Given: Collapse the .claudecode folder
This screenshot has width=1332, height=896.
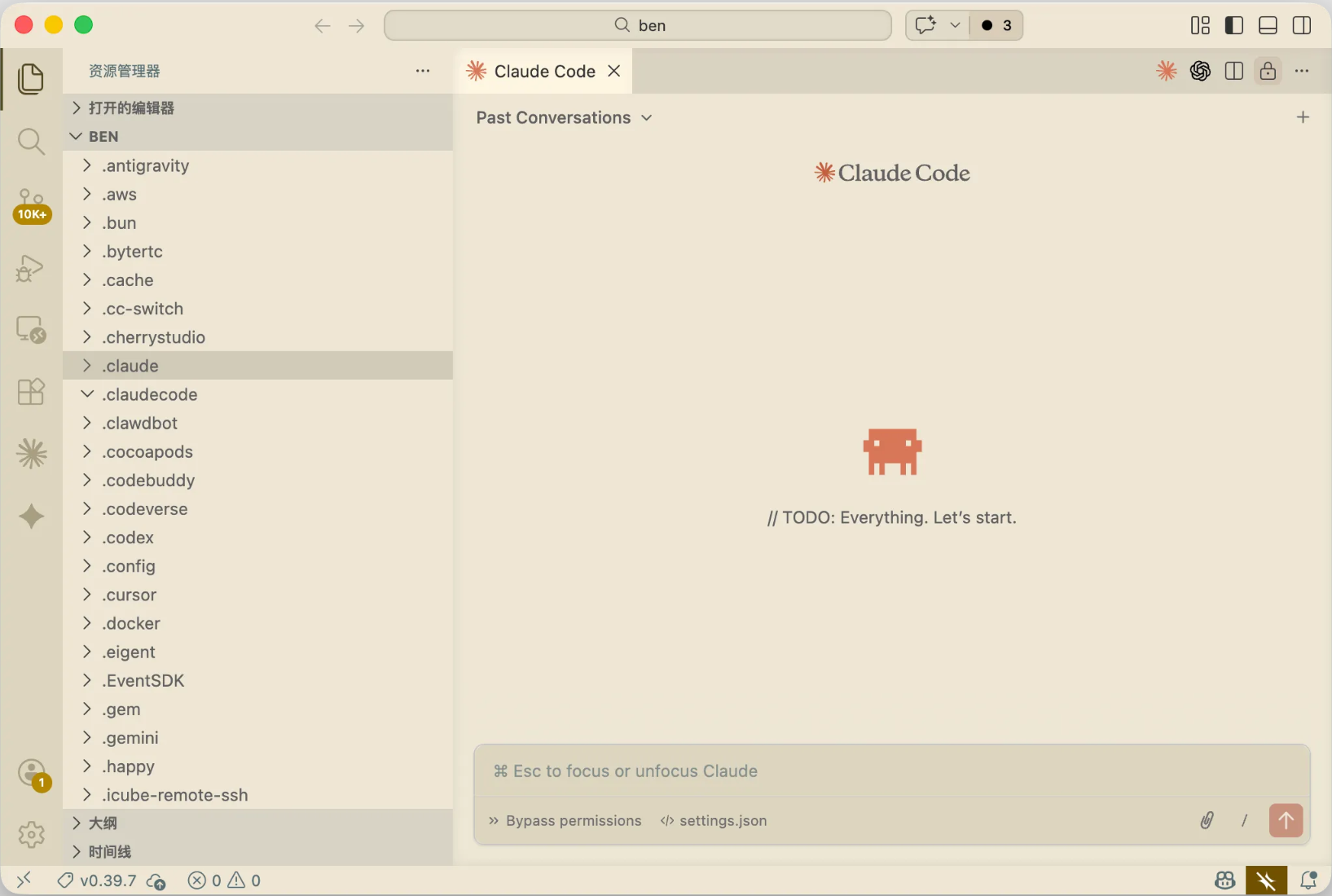Looking at the screenshot, I should (88, 394).
